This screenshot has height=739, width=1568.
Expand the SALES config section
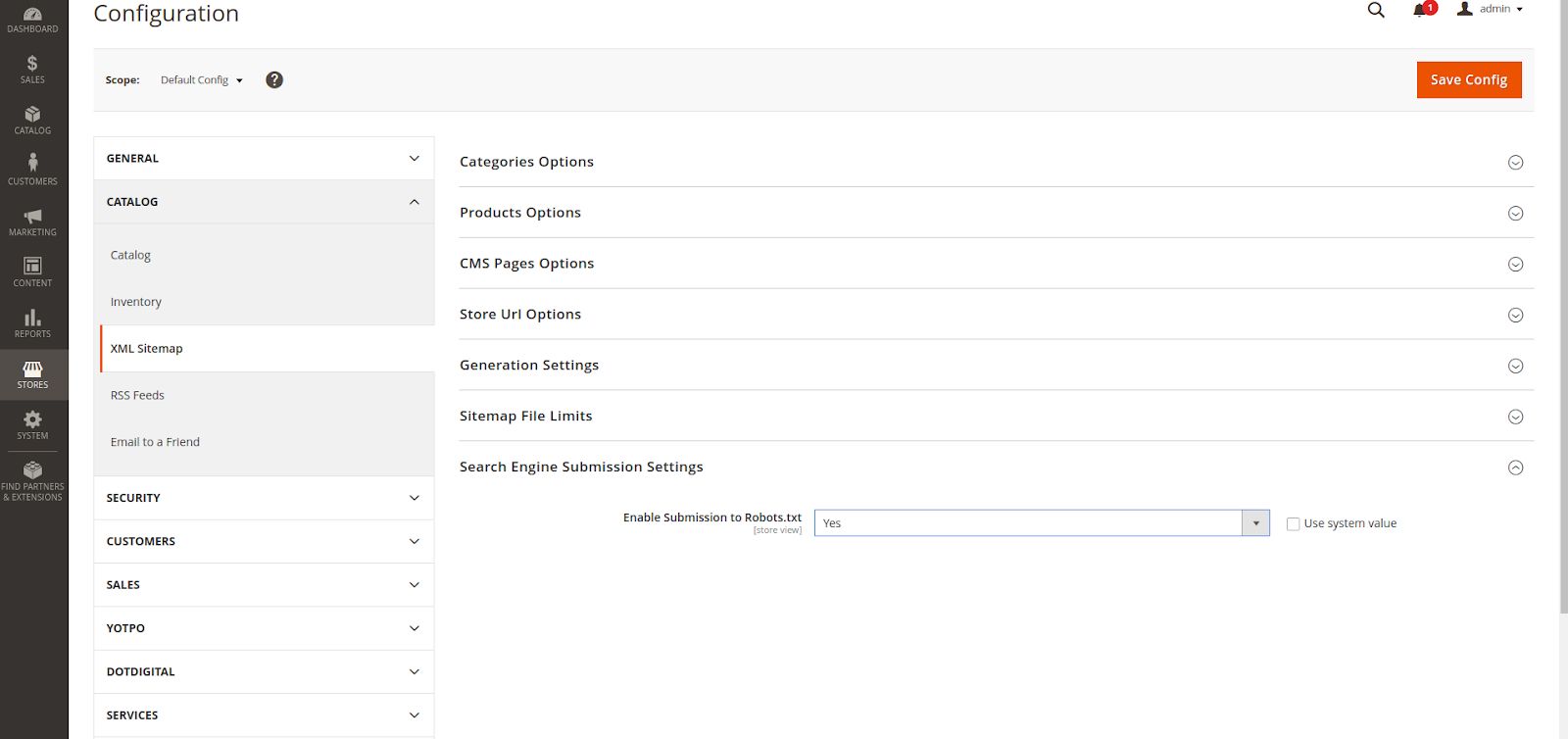(x=264, y=585)
